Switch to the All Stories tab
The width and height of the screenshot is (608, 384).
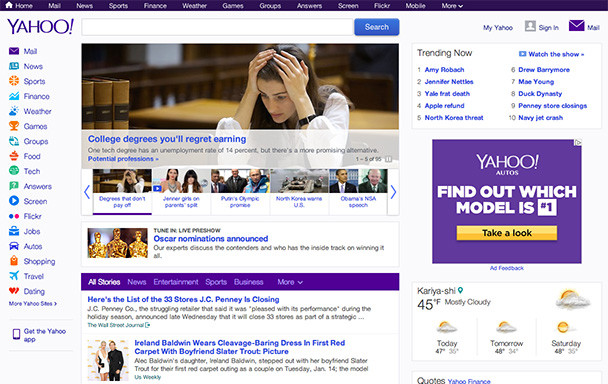(x=104, y=282)
